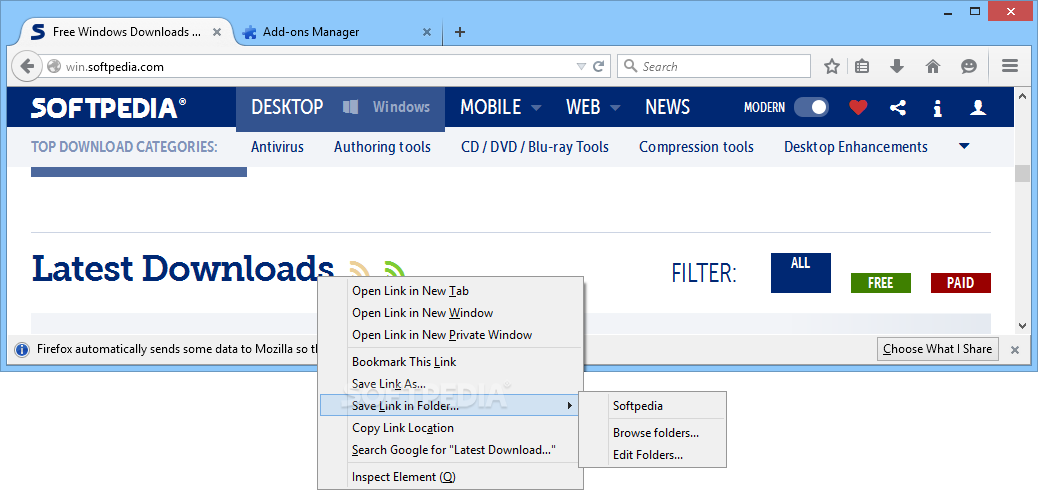This screenshot has height=490, width=1038.
Task: Click the Latest Downloads heading
Action: tap(183, 268)
